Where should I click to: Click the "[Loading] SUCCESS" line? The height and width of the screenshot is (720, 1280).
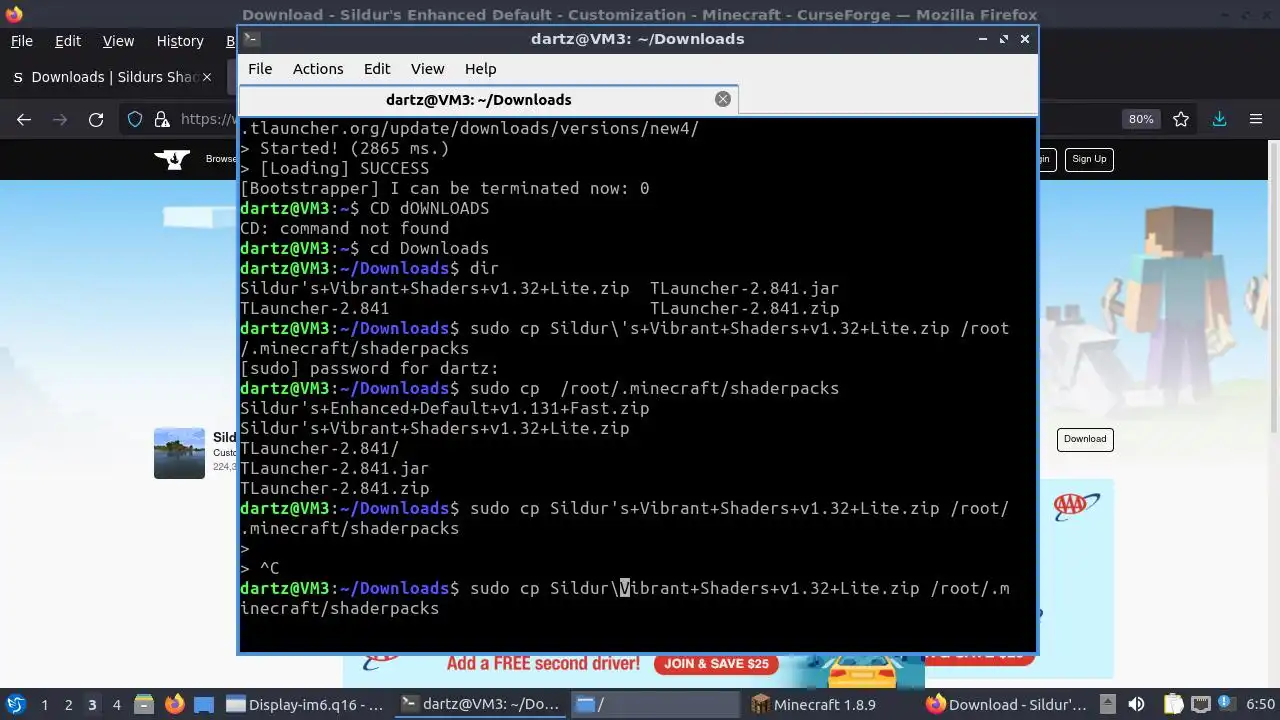coord(335,168)
